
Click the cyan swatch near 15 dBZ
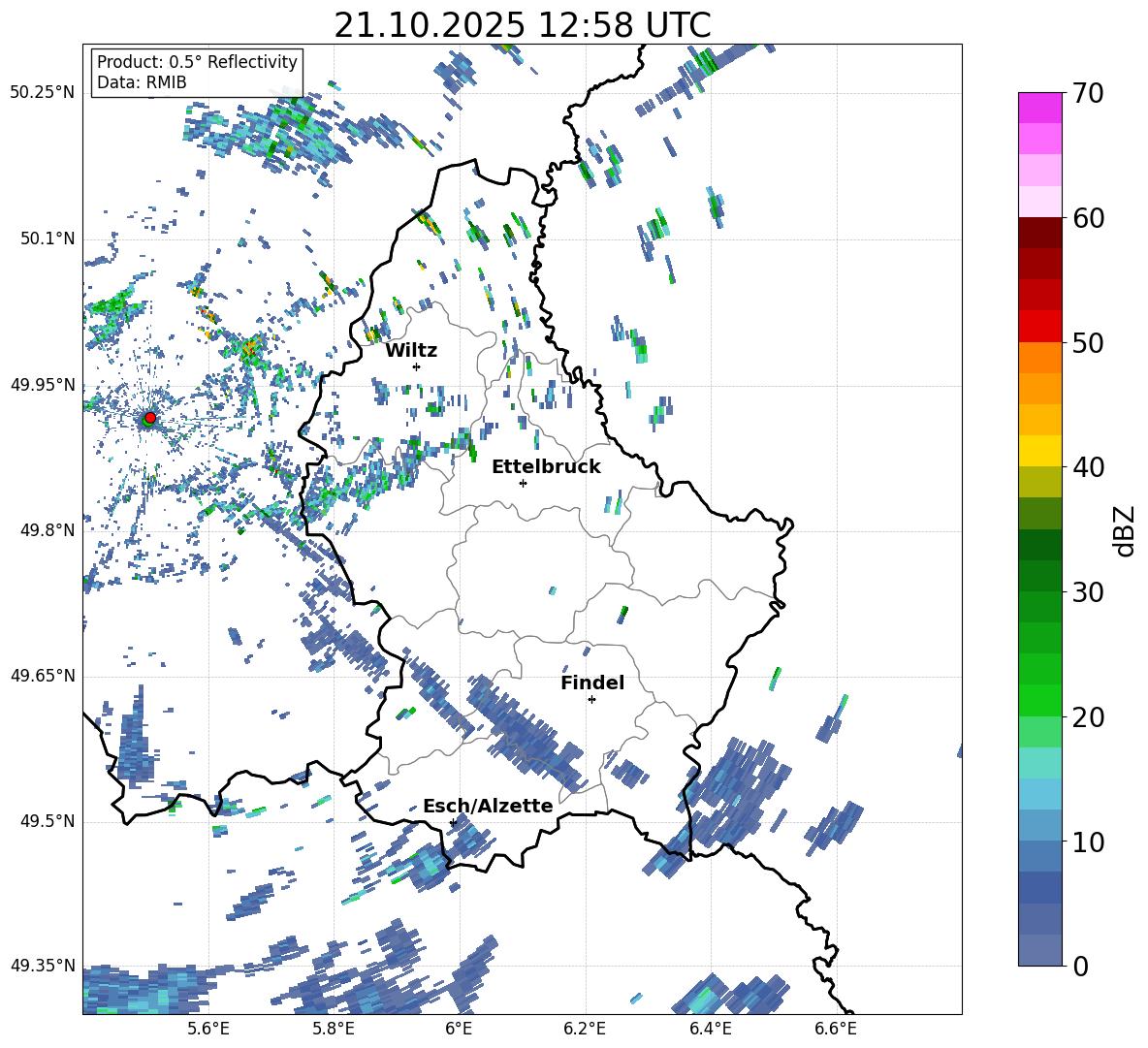(1040, 763)
